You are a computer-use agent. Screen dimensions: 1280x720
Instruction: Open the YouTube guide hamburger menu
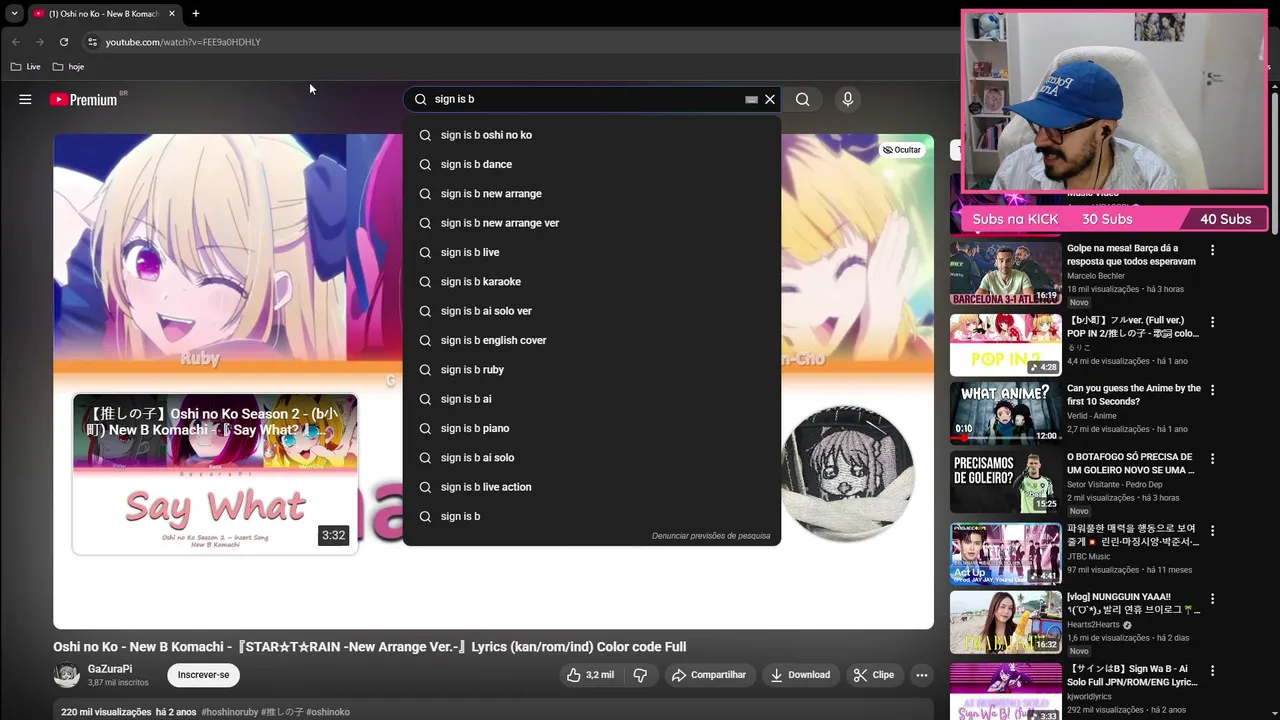(x=25, y=99)
